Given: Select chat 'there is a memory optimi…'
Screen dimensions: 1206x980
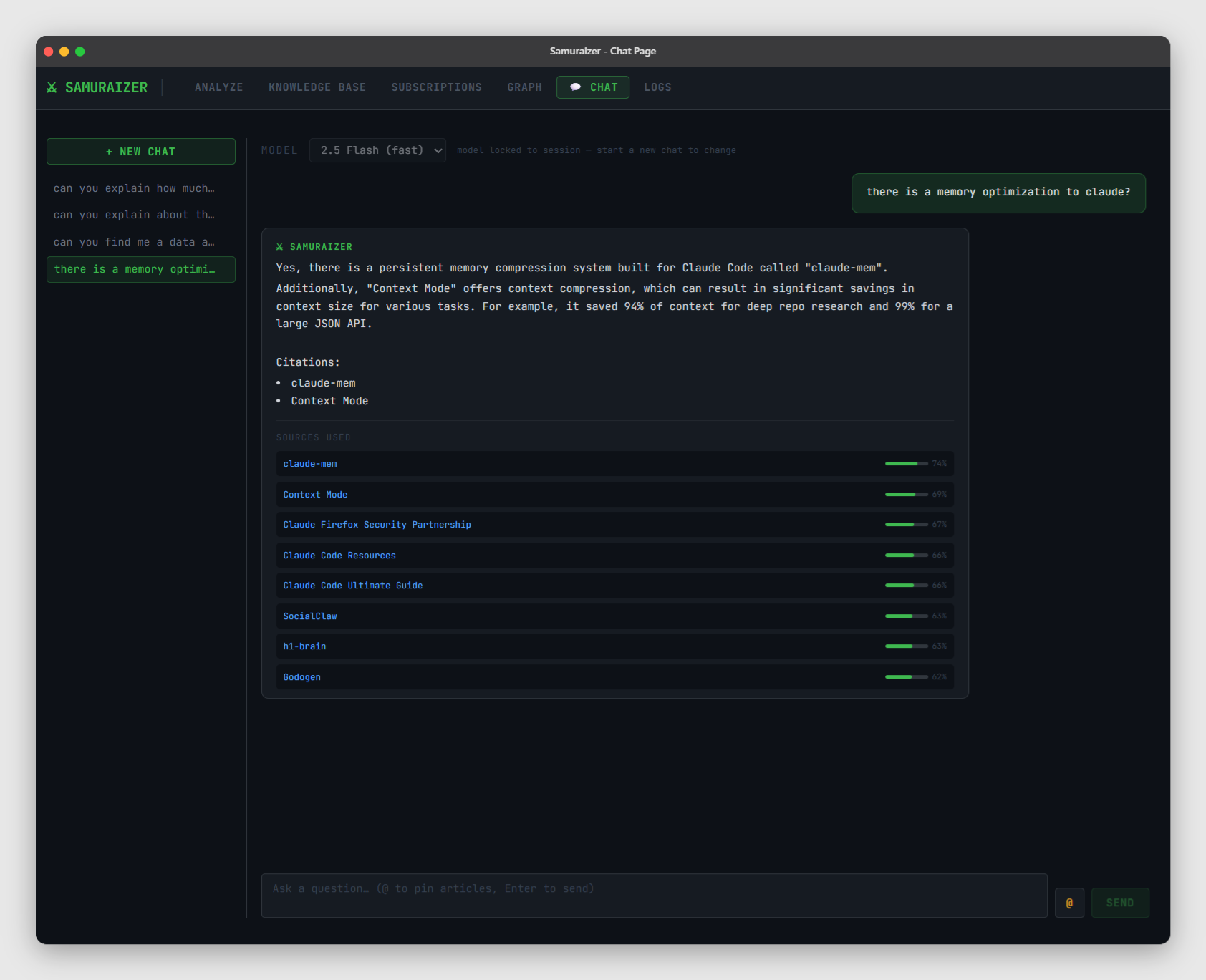Looking at the screenshot, I should (x=141, y=269).
